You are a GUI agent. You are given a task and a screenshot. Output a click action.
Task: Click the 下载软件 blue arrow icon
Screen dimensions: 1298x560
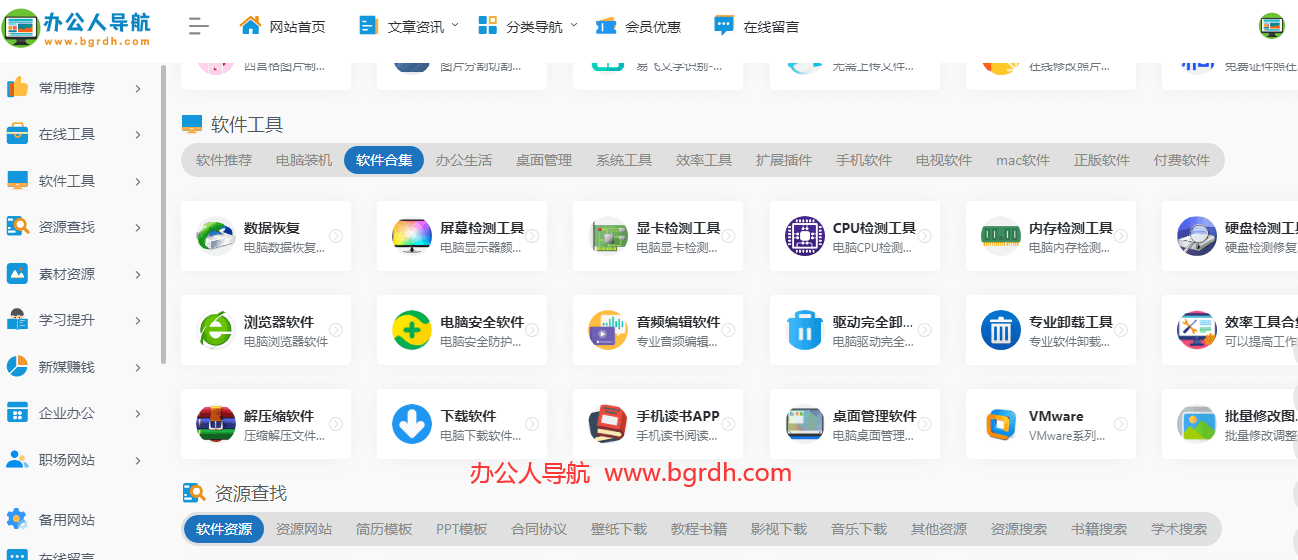pos(412,424)
